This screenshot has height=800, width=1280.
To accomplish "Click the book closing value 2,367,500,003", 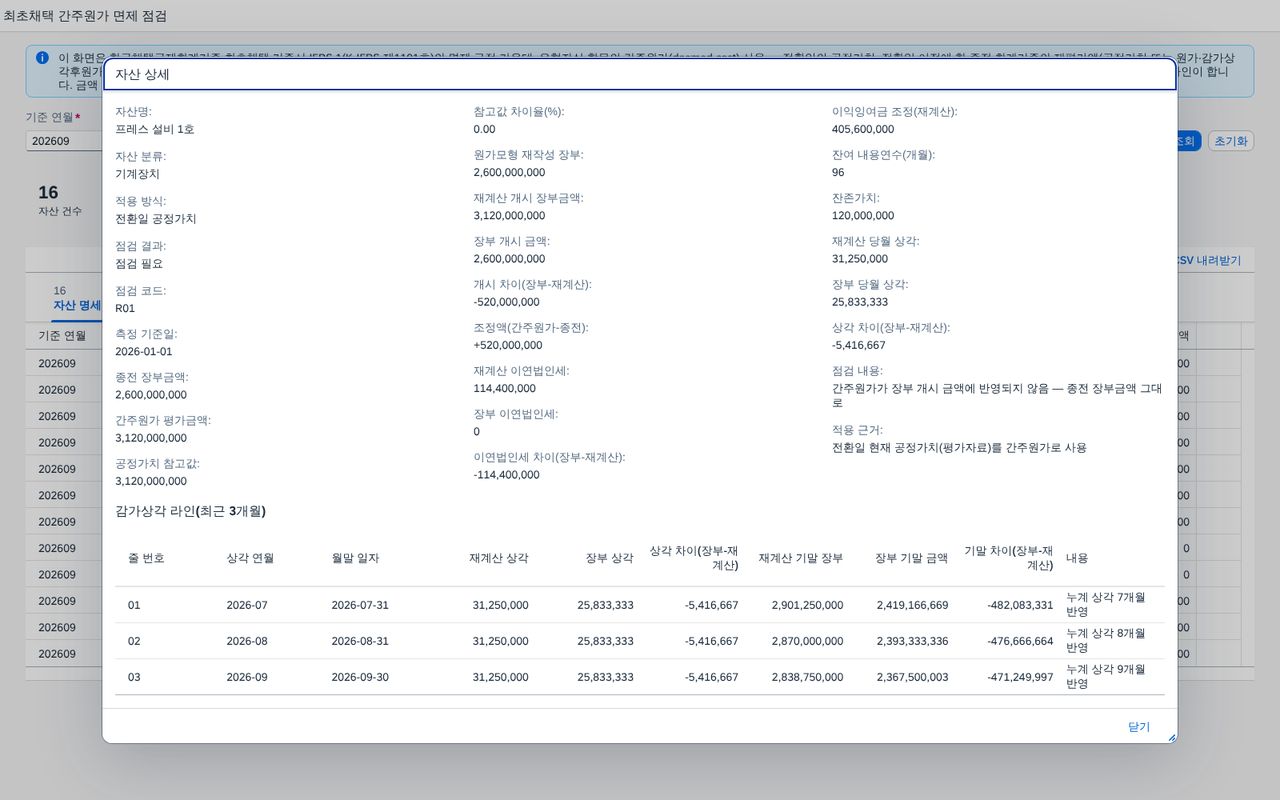I will [913, 677].
